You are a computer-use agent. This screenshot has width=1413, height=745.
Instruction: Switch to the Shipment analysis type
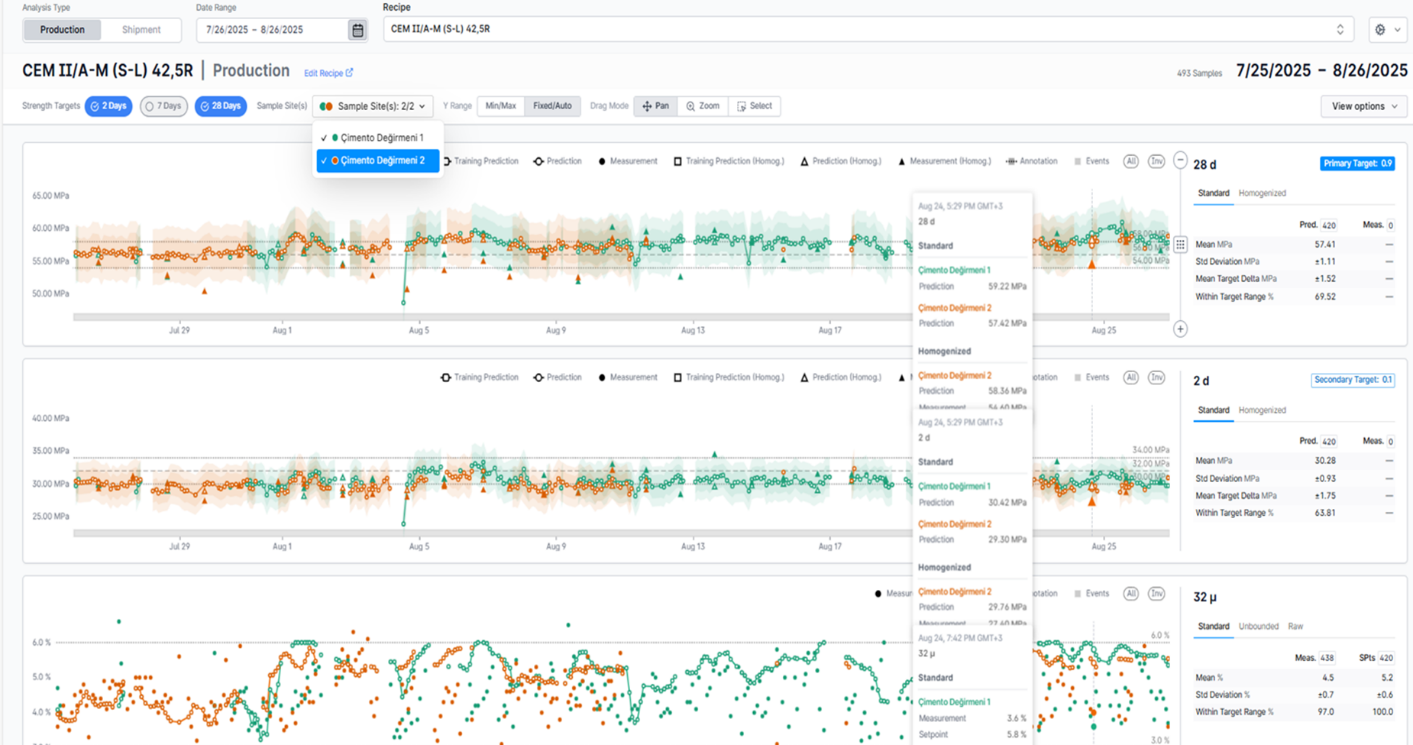coord(141,30)
